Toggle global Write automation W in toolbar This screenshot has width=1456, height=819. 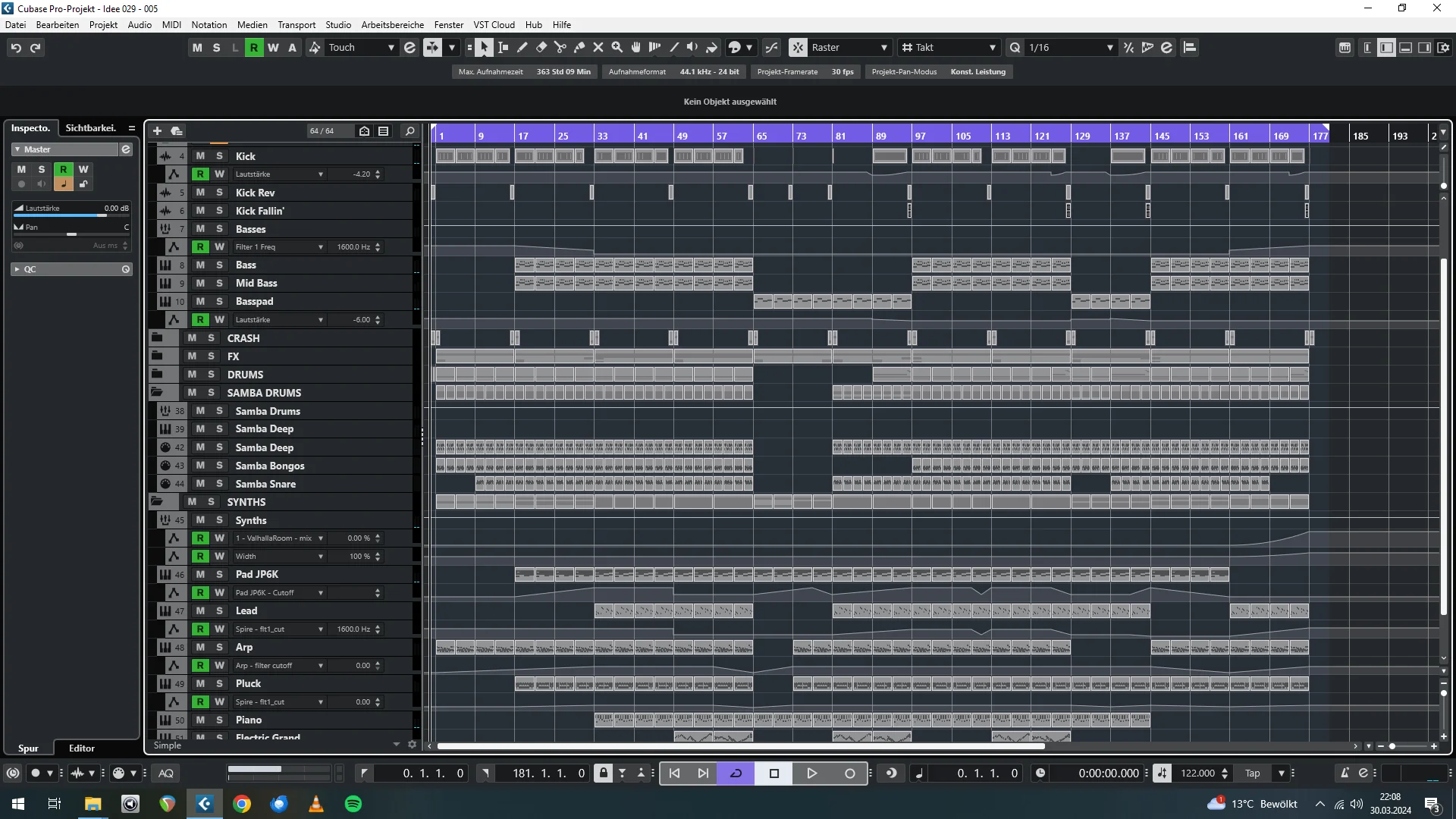pos(273,48)
